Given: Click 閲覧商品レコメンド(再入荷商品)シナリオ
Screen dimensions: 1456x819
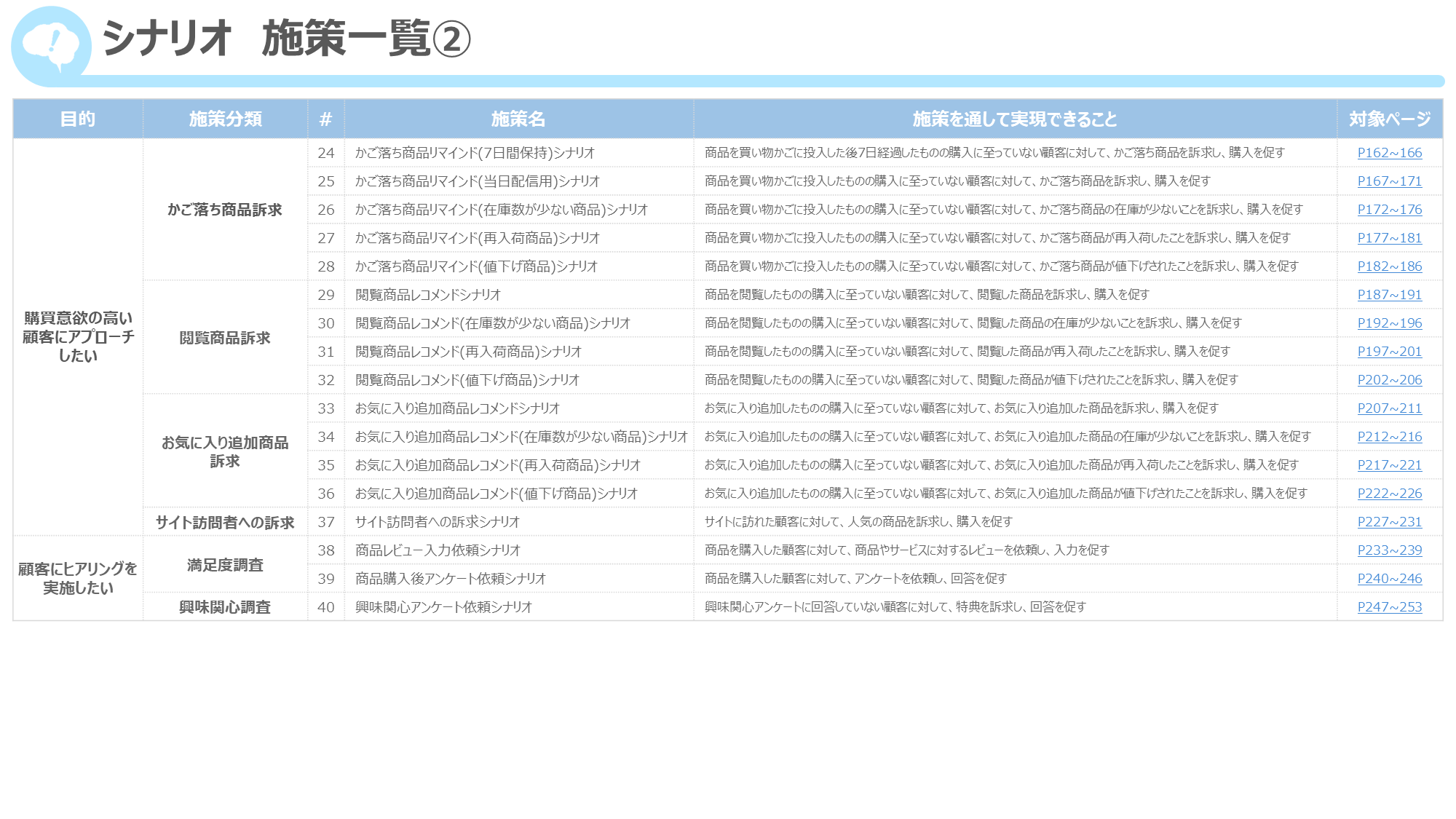Looking at the screenshot, I should pyautogui.click(x=468, y=352).
